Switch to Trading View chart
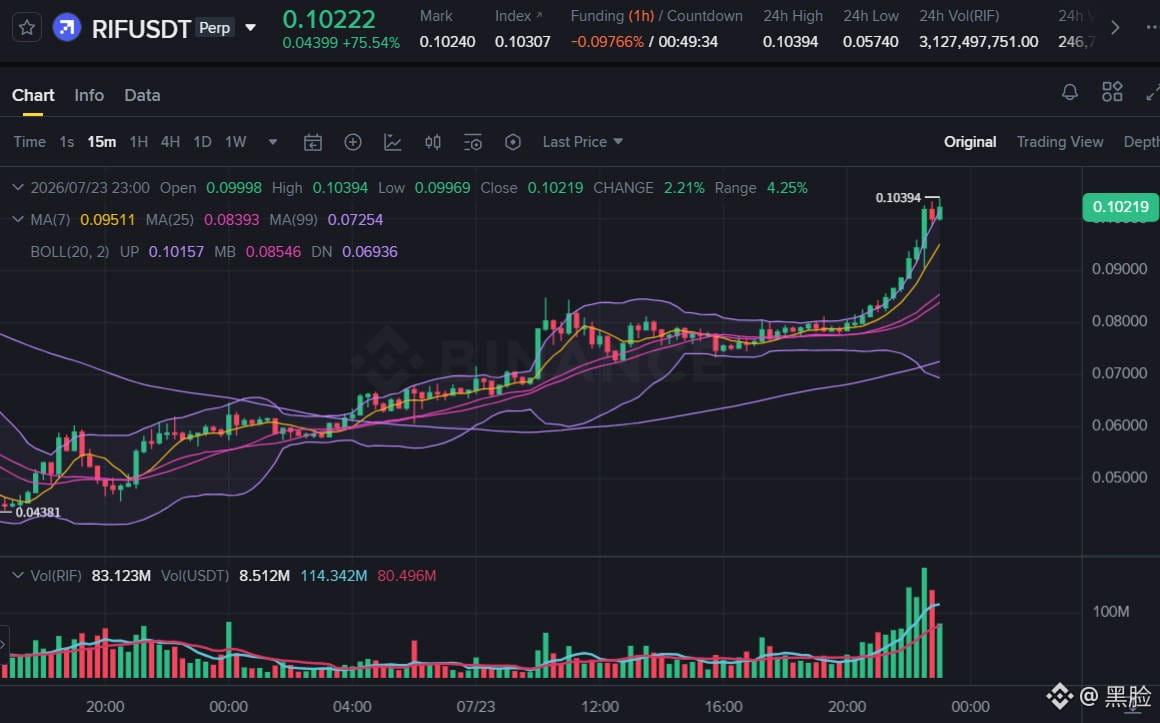1160x723 pixels. tap(1059, 142)
